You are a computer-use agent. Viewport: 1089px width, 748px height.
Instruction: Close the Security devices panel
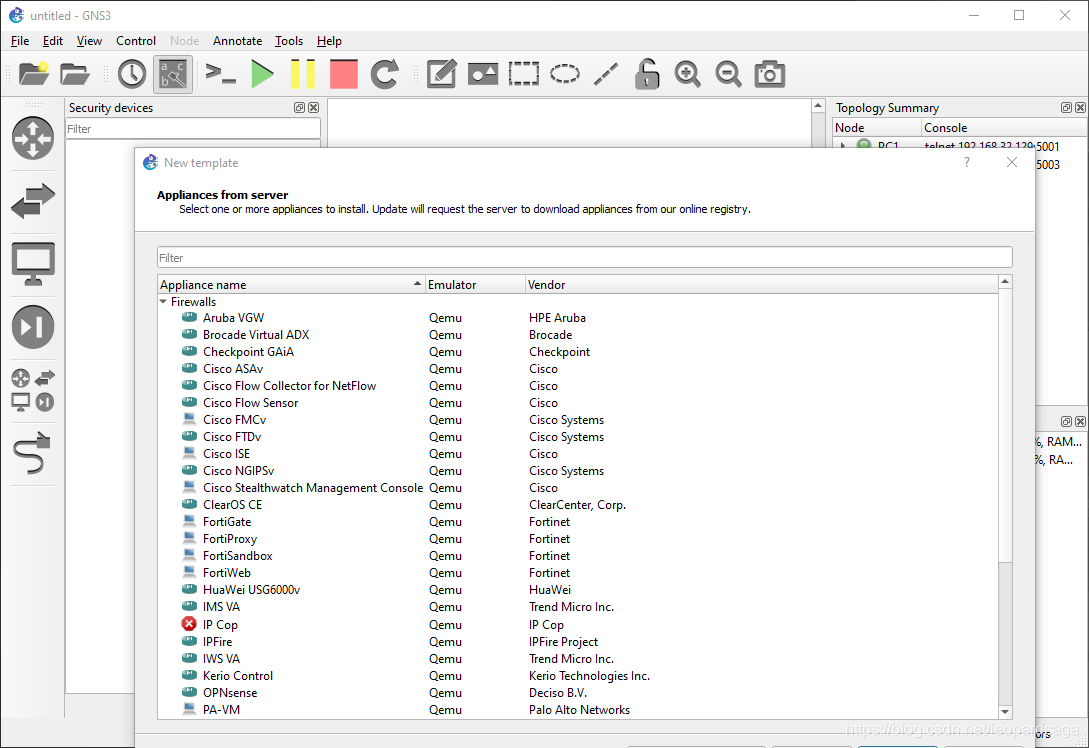(314, 108)
